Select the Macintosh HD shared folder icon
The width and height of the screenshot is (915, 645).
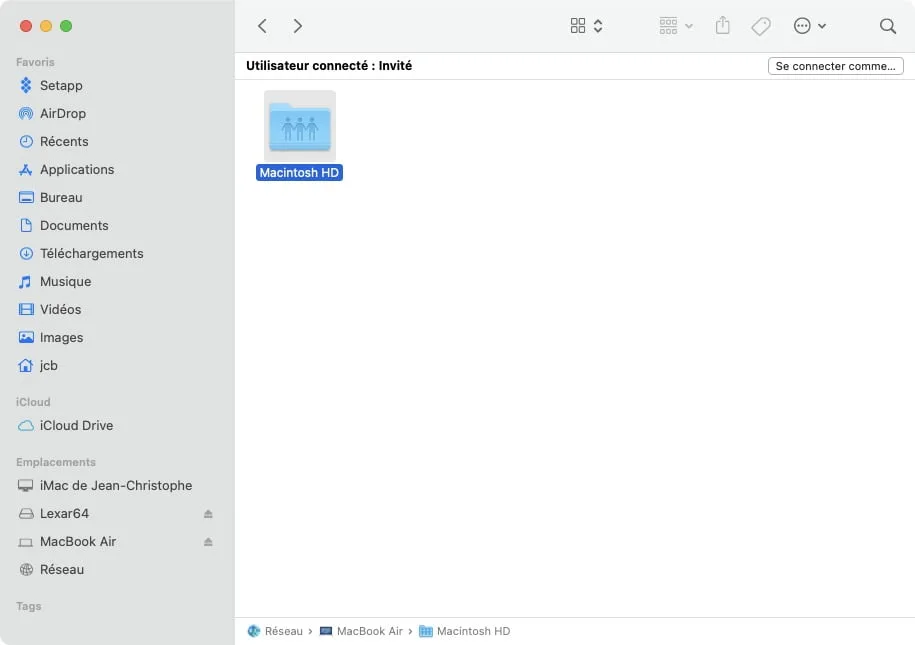point(300,126)
